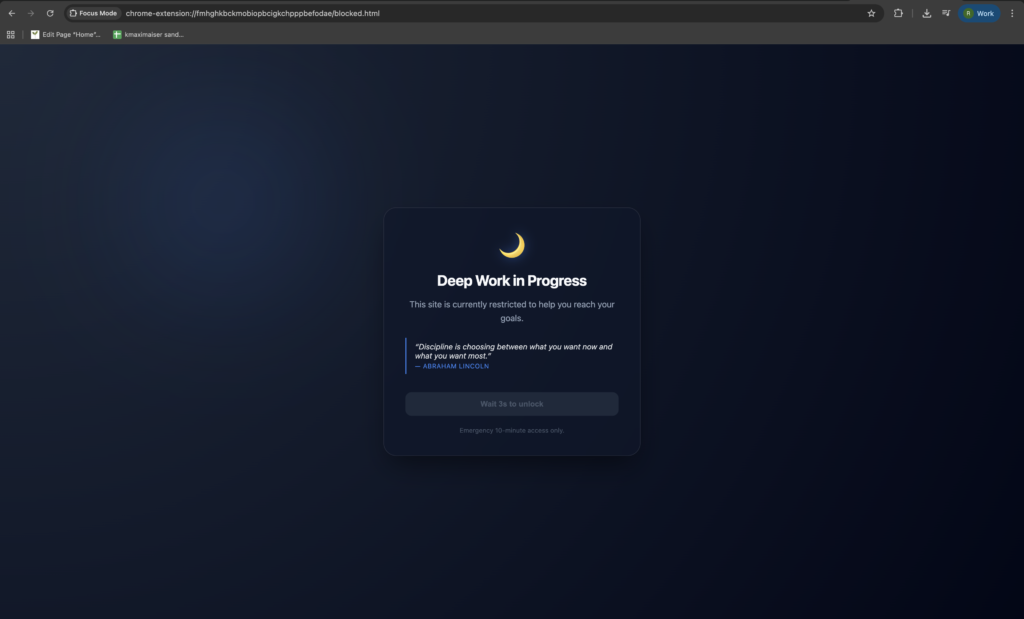
Task: Click the browser forward arrow
Action: (30, 13)
